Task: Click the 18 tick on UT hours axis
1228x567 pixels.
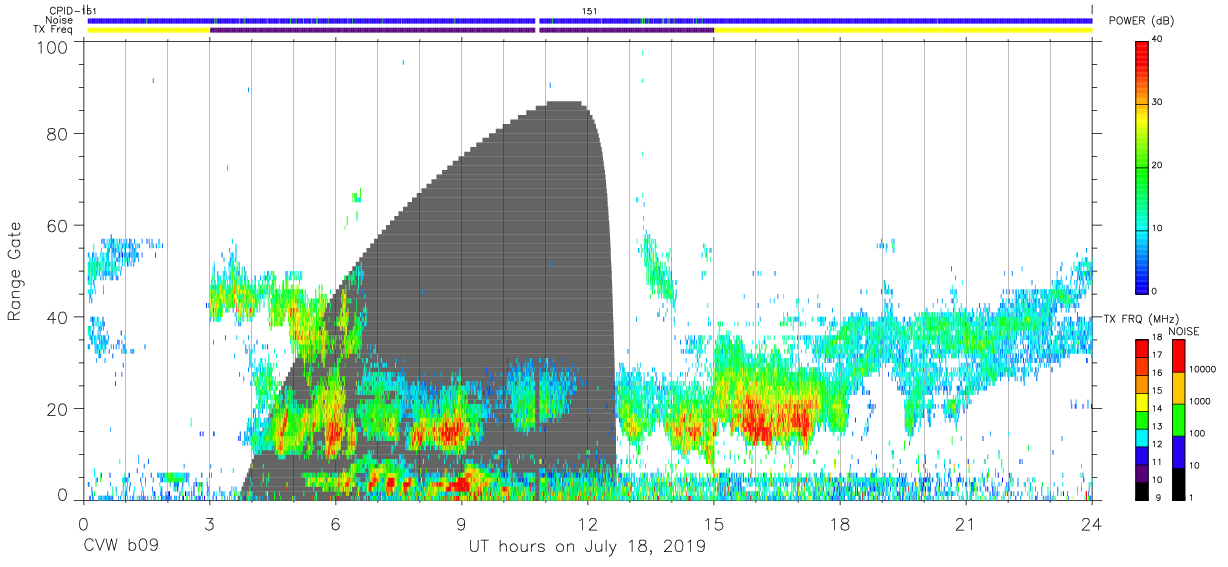Action: pyautogui.click(x=840, y=523)
